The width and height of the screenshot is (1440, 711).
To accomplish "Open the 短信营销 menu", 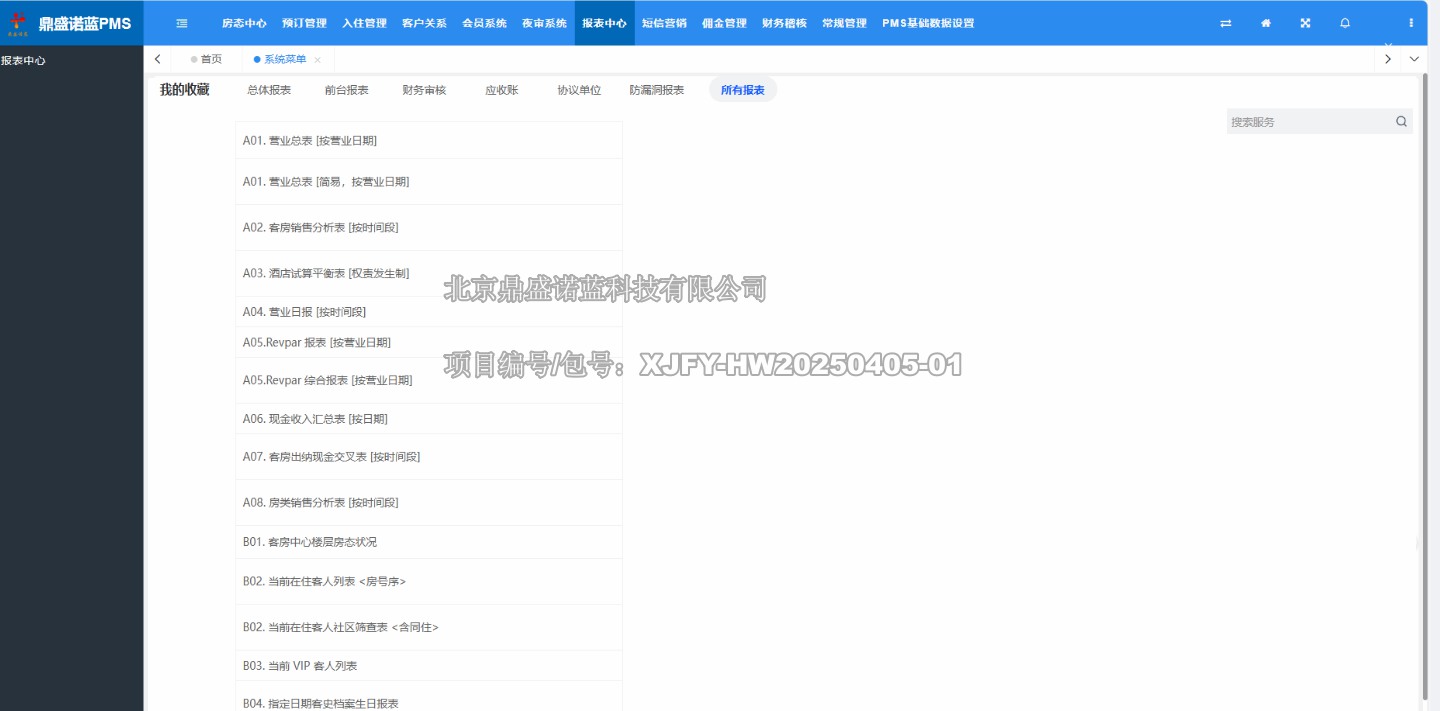I will click(664, 23).
